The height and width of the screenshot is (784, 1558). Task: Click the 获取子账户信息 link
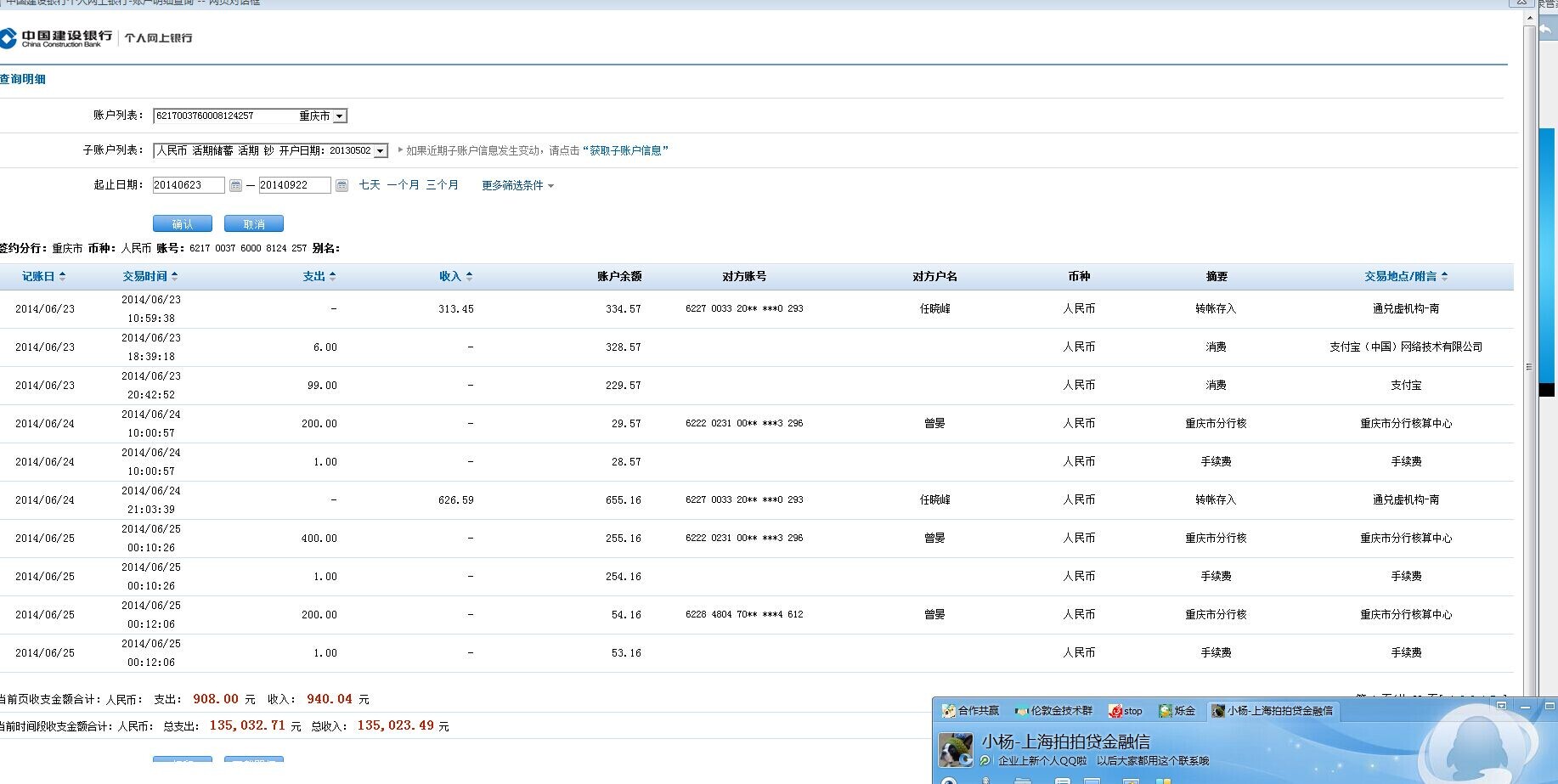pos(625,150)
